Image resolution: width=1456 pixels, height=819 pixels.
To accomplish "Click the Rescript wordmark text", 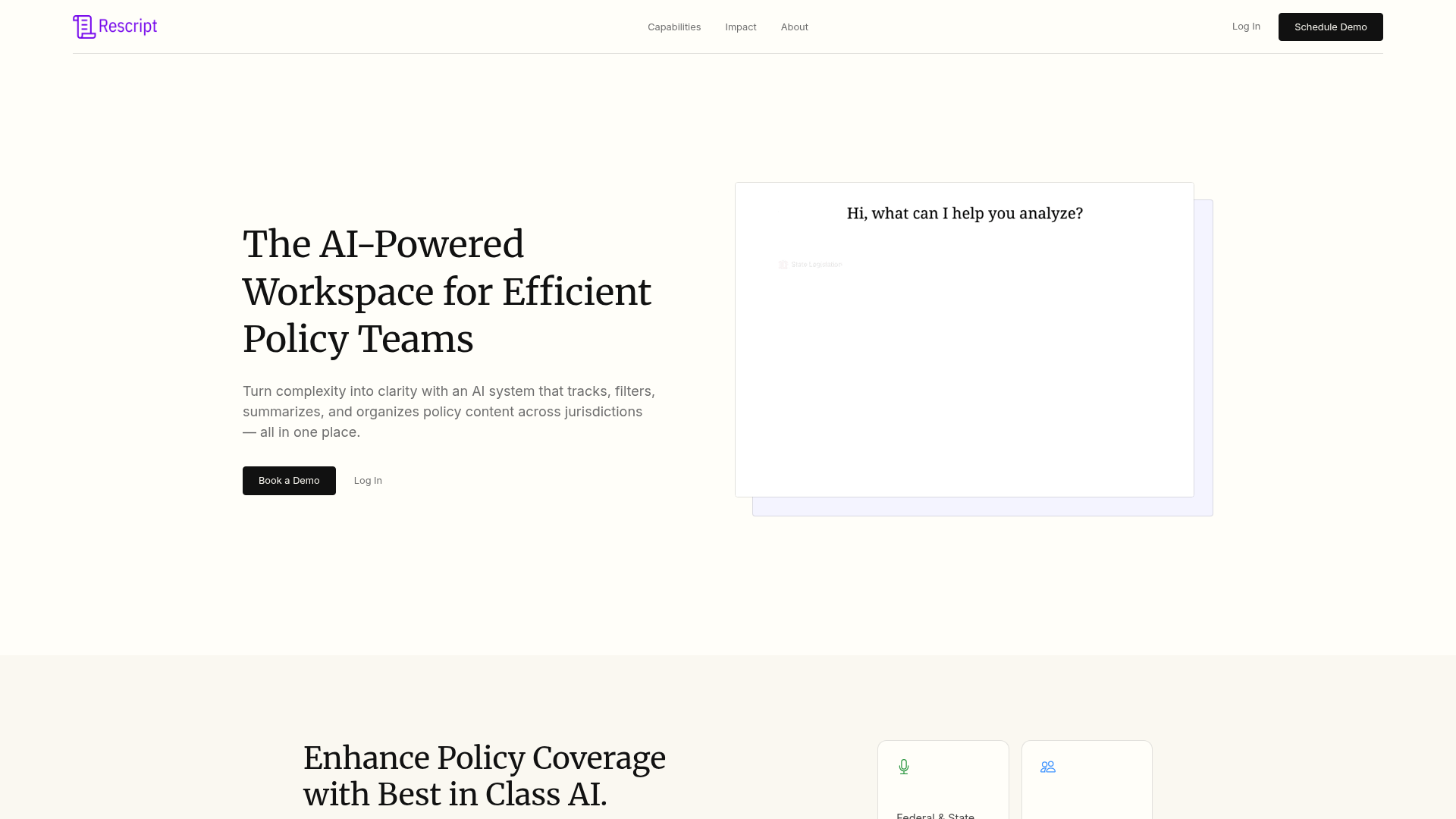I will pos(127,27).
